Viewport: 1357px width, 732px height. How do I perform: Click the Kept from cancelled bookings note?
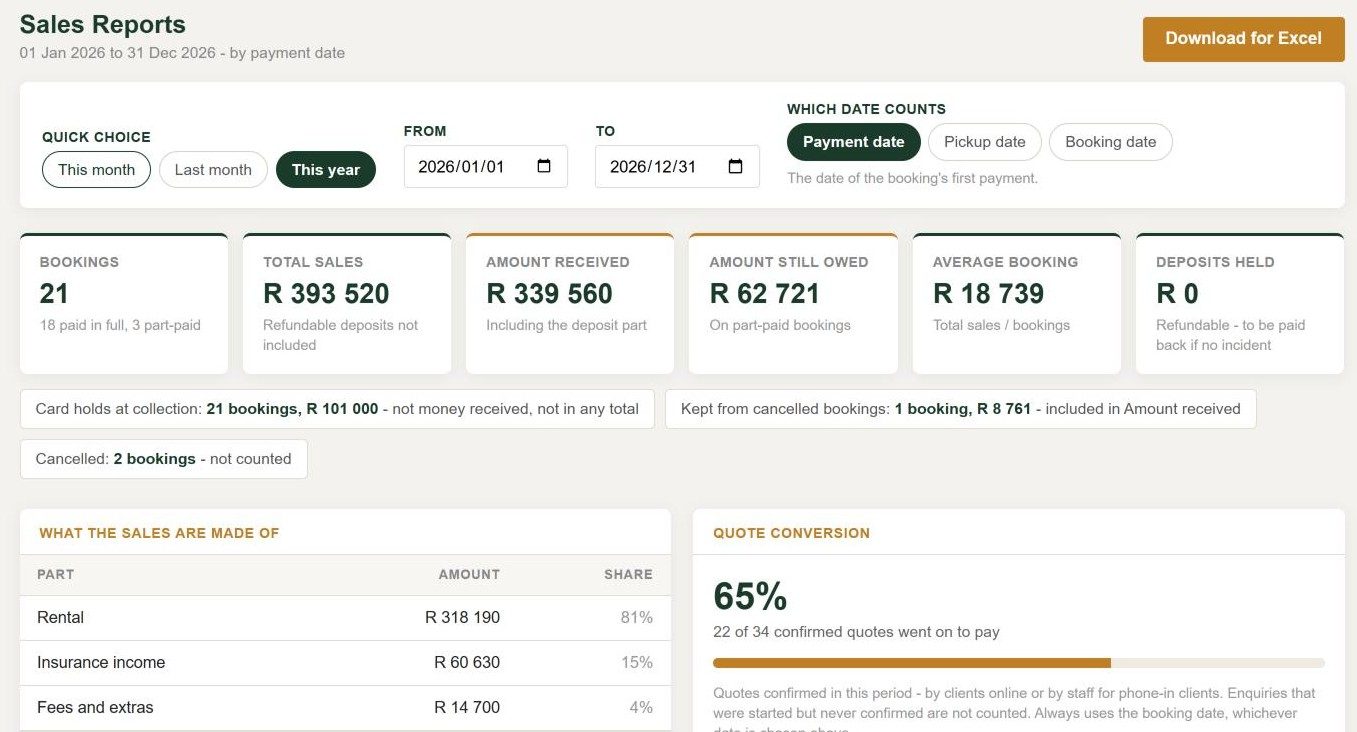(961, 409)
